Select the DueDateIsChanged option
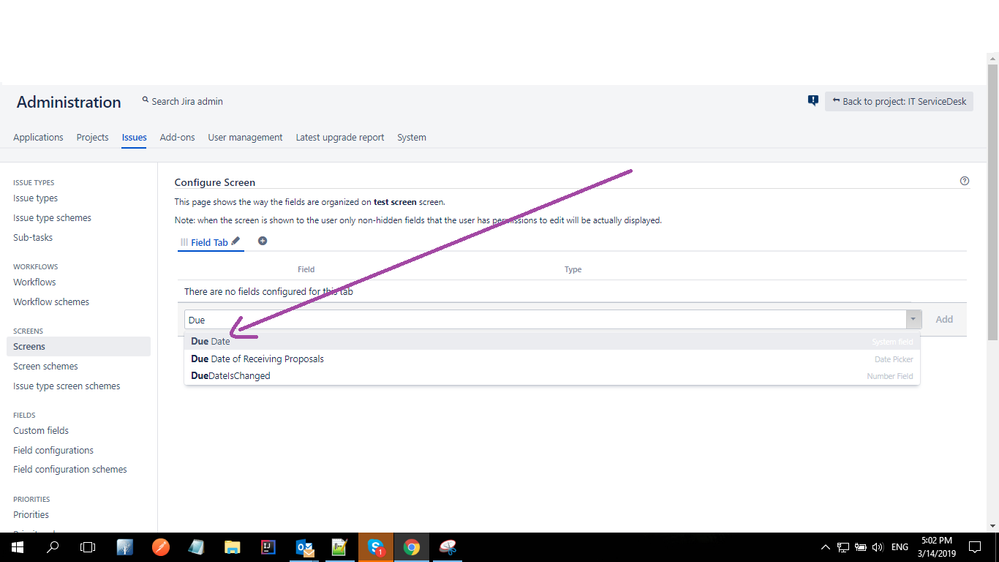The height and width of the screenshot is (562, 999). click(552, 376)
